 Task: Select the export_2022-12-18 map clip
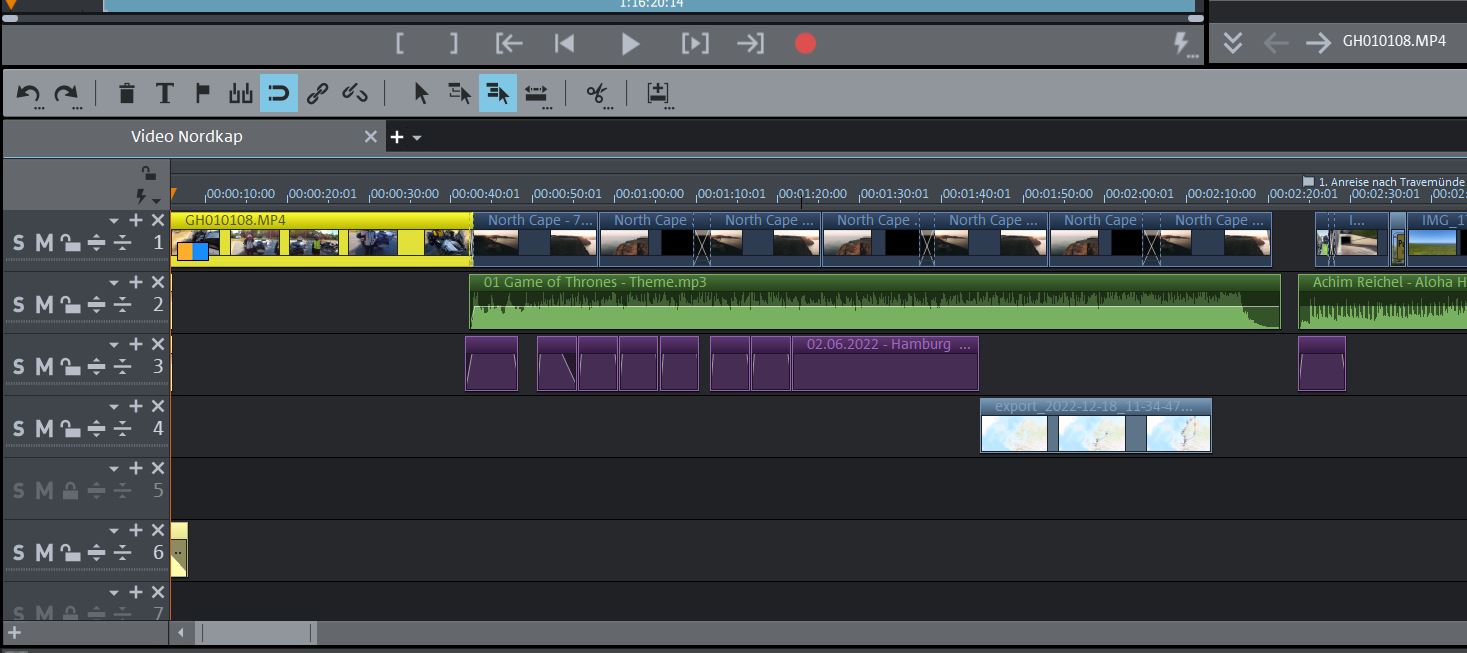point(1096,425)
